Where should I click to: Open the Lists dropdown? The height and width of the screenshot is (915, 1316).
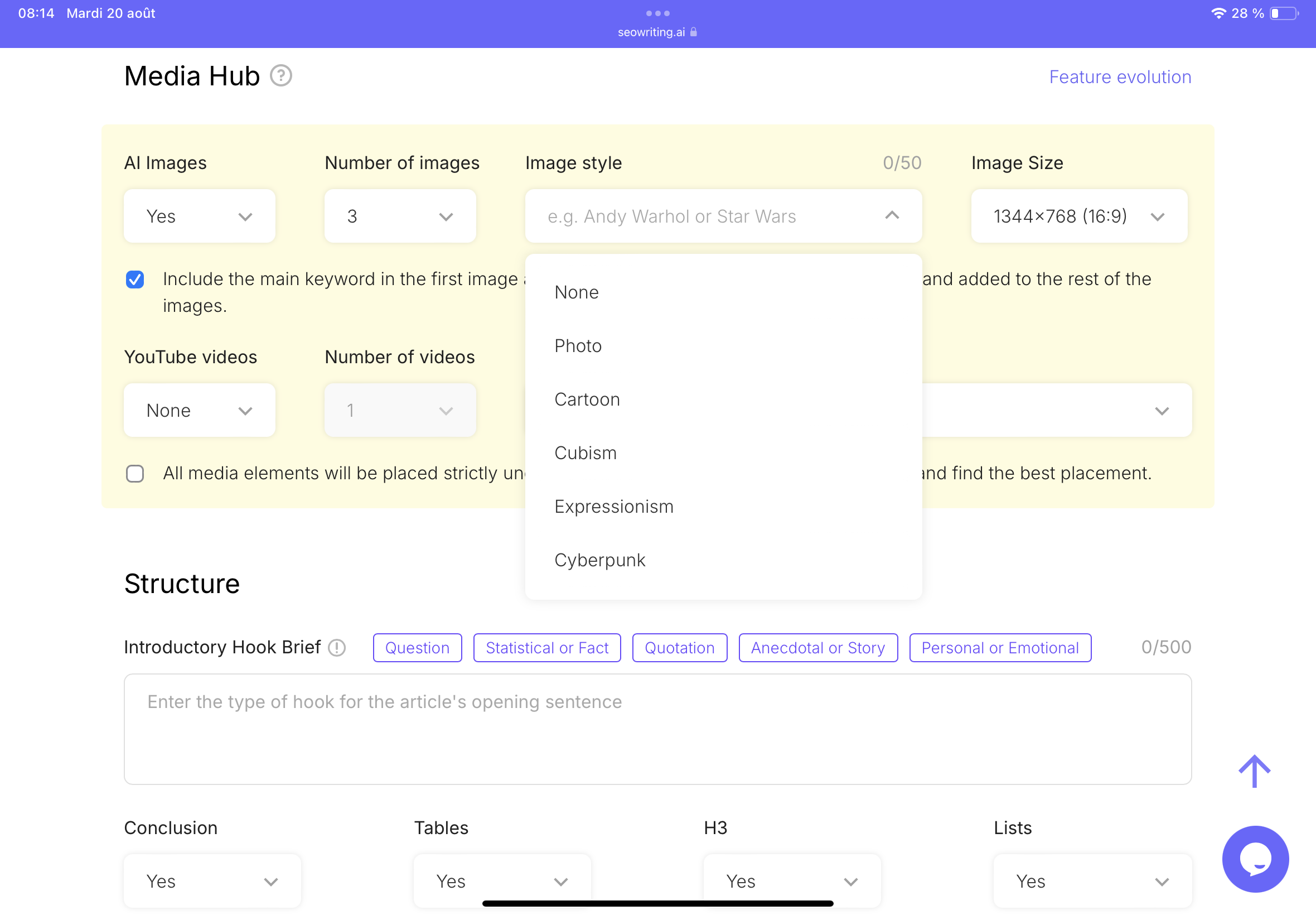pyautogui.click(x=1092, y=880)
